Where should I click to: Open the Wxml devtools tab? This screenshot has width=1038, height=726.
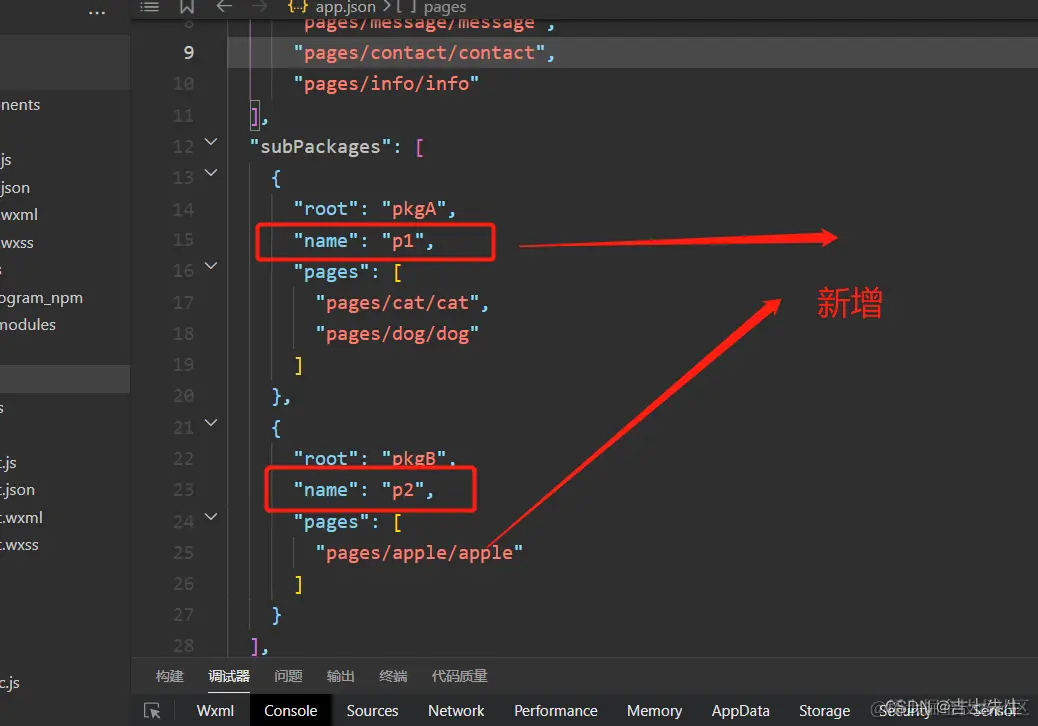(x=215, y=711)
